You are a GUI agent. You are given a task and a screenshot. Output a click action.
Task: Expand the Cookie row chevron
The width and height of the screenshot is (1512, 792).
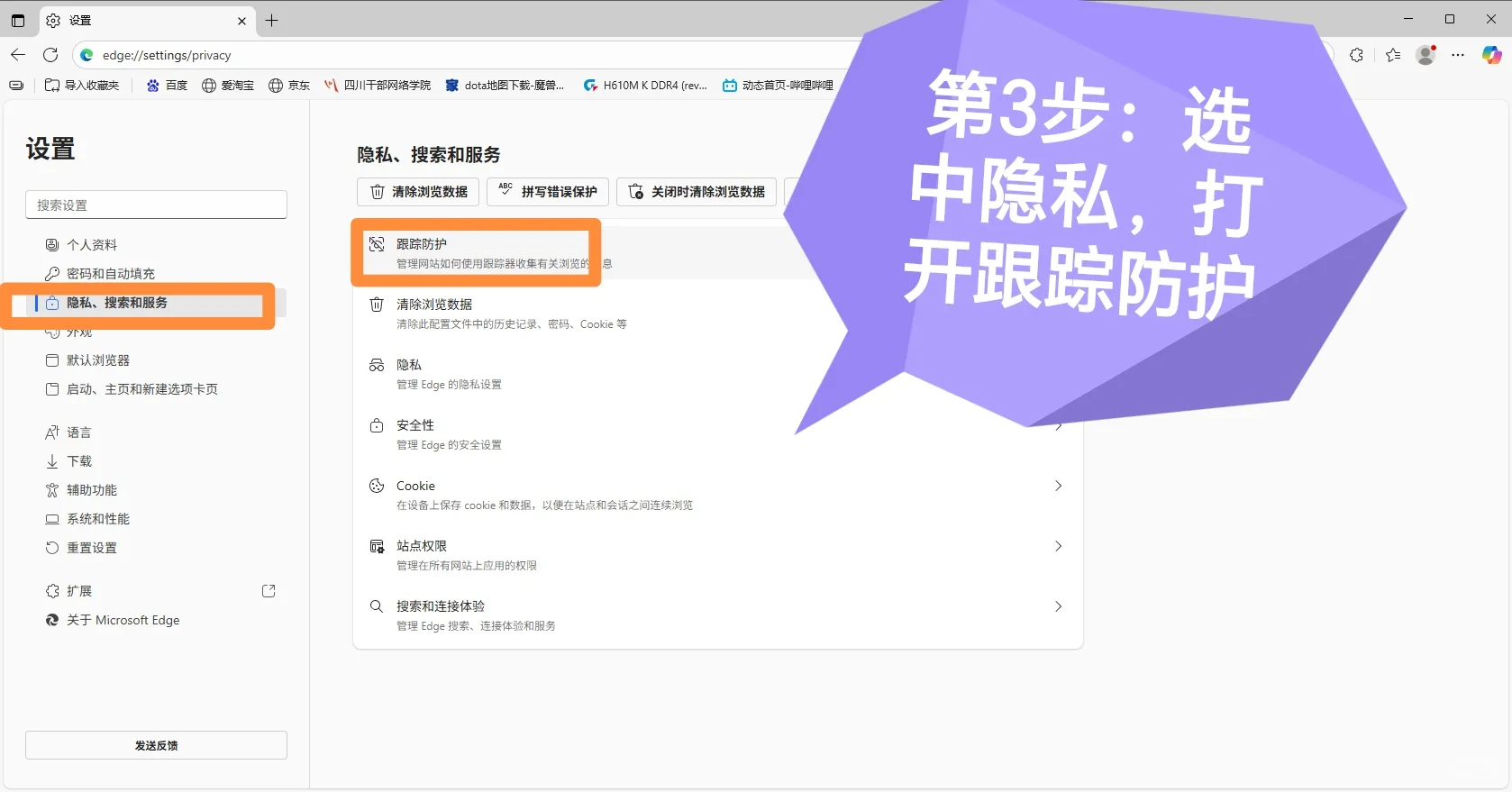pos(1058,486)
